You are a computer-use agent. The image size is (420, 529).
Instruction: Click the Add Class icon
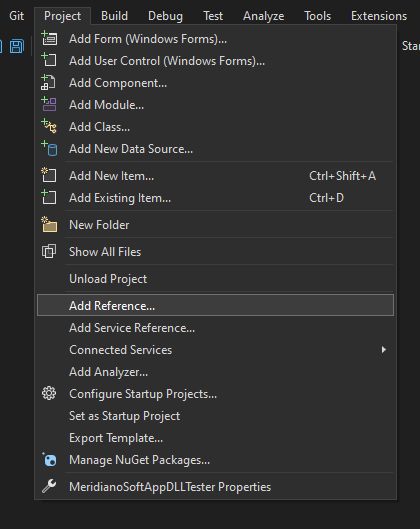[49, 127]
